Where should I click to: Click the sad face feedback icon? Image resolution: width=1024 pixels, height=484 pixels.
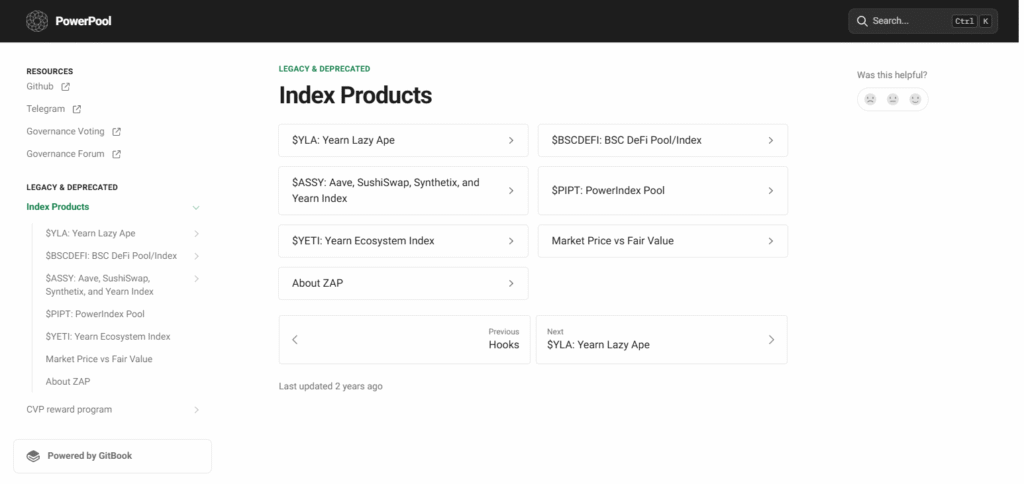pos(870,99)
